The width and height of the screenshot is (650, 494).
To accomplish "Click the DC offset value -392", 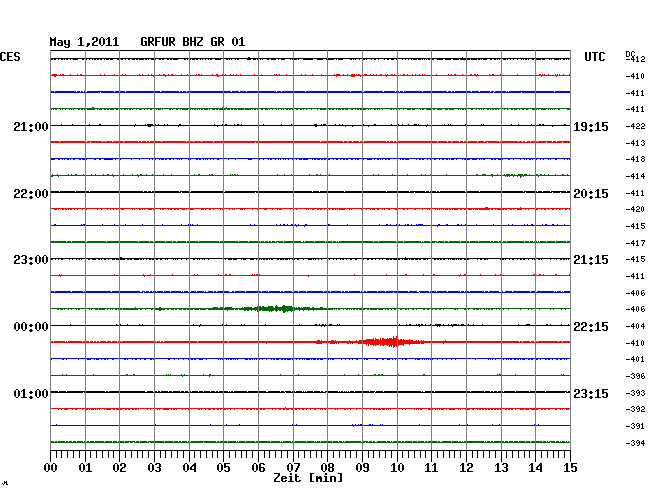I will 635,409.
